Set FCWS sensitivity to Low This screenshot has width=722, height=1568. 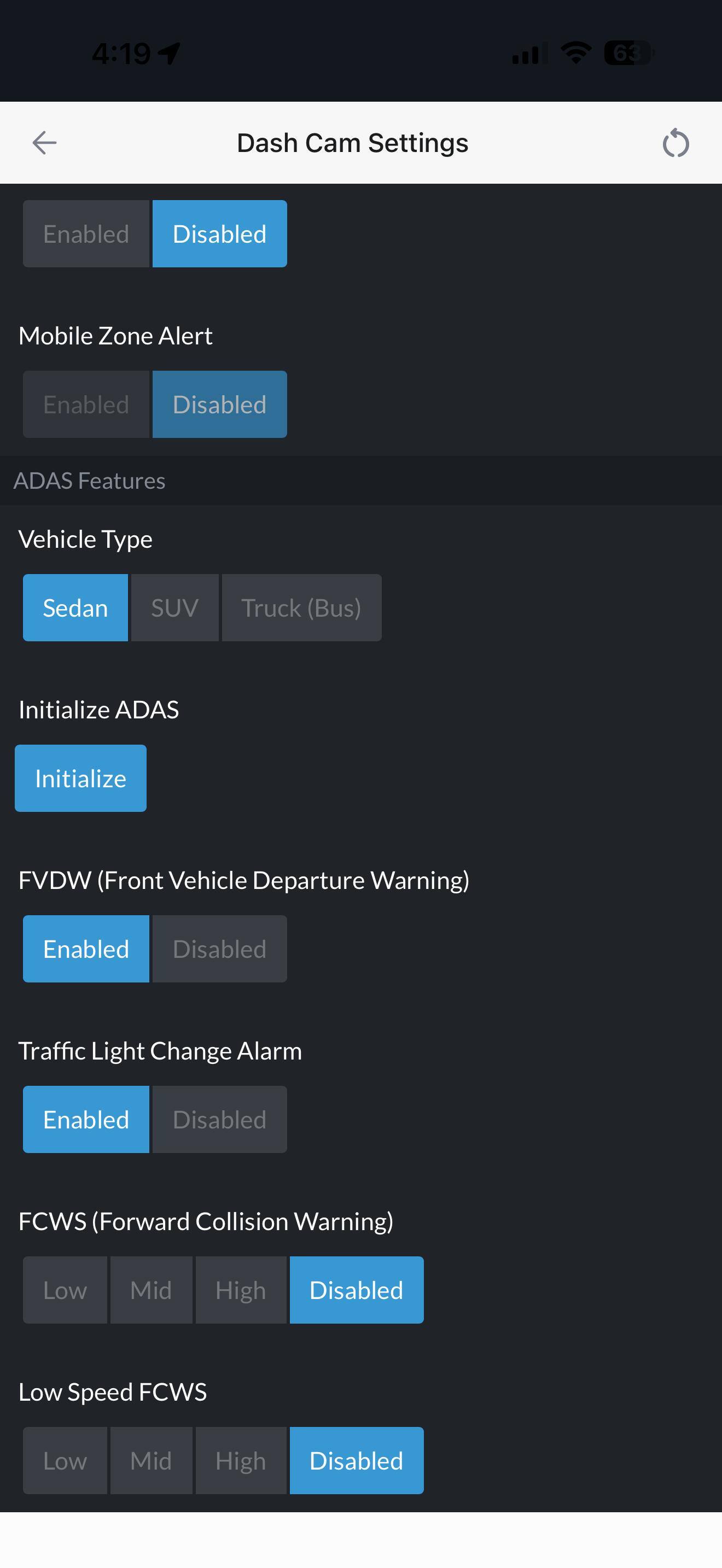(x=65, y=1290)
